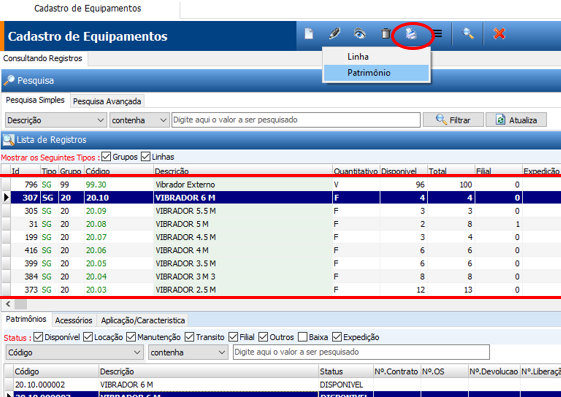
Task: Click the Descrição column header in registros list
Action: pos(243,171)
